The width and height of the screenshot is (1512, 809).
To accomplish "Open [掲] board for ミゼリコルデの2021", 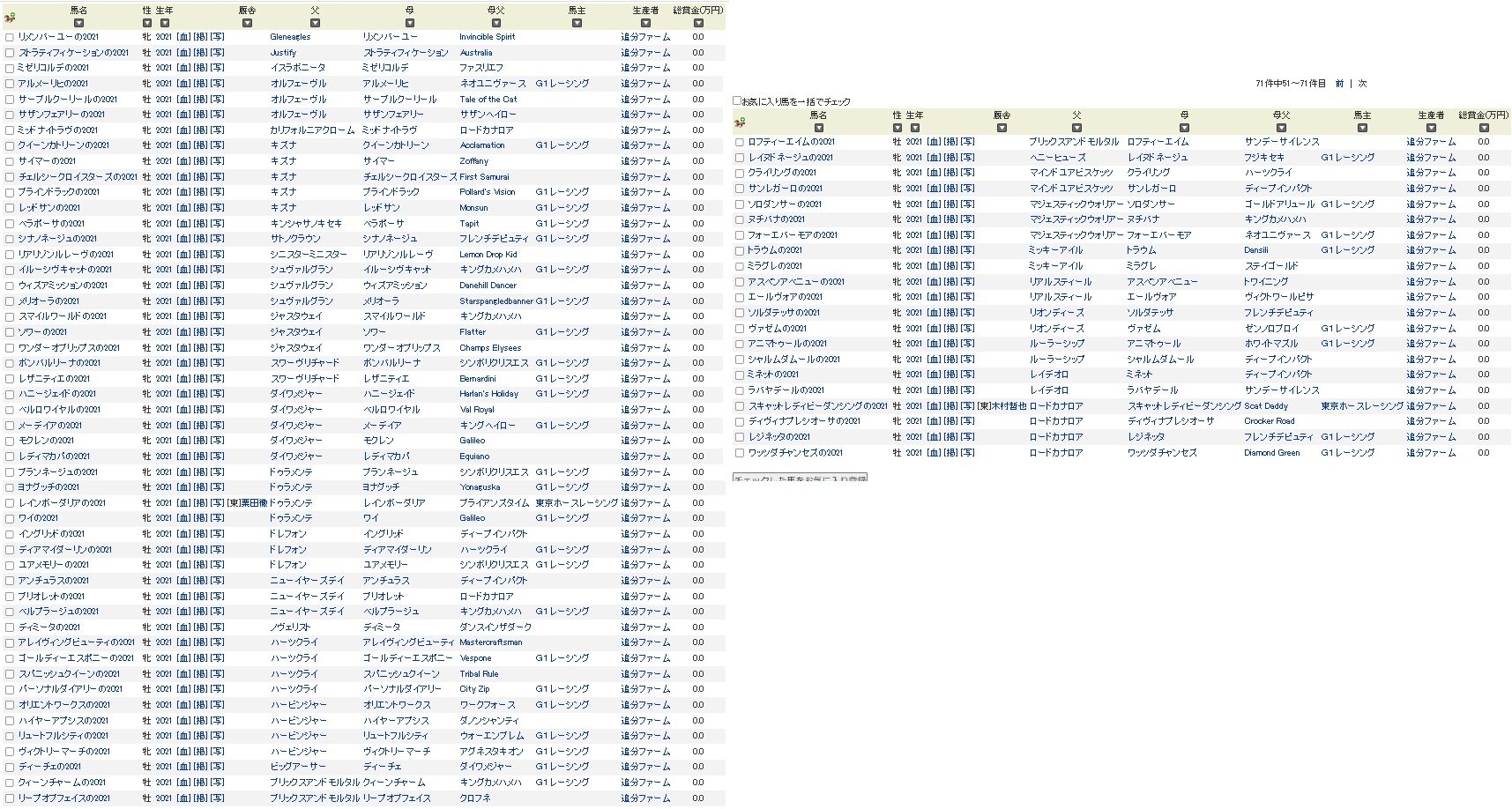I will (x=201, y=68).
